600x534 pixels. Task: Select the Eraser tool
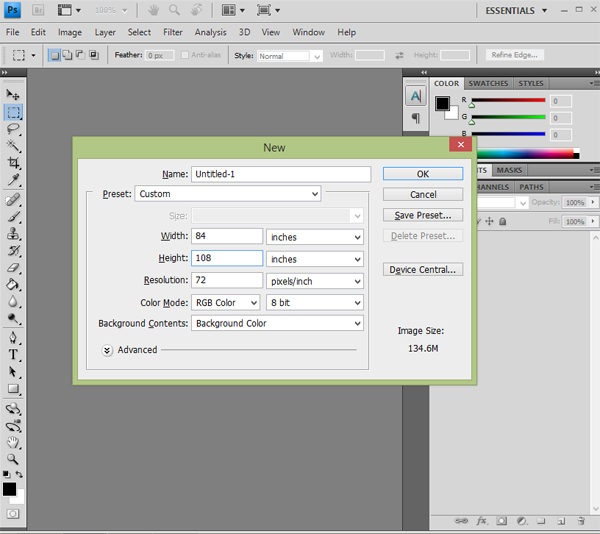pyautogui.click(x=13, y=267)
